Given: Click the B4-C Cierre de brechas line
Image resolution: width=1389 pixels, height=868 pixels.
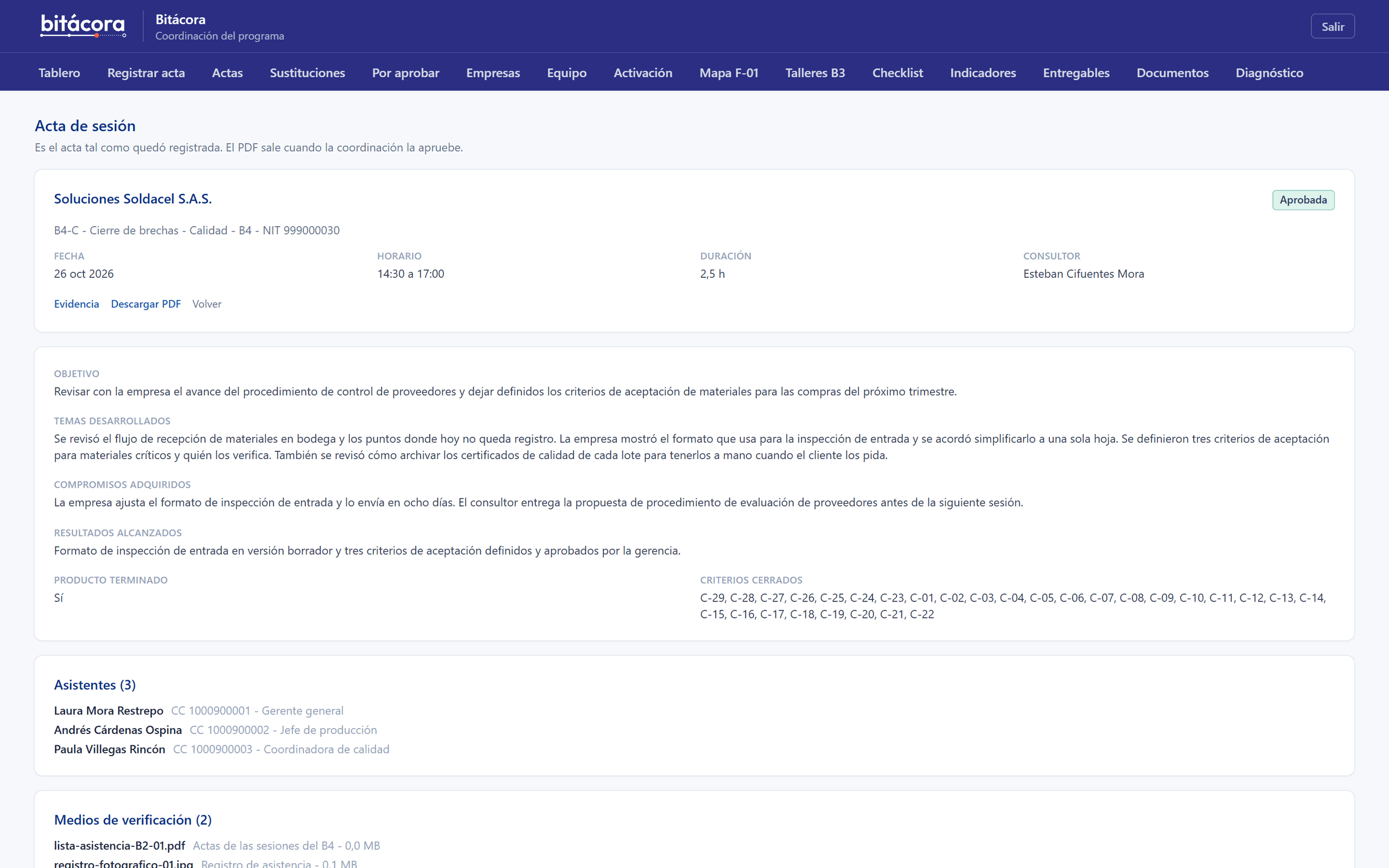Looking at the screenshot, I should (x=197, y=230).
